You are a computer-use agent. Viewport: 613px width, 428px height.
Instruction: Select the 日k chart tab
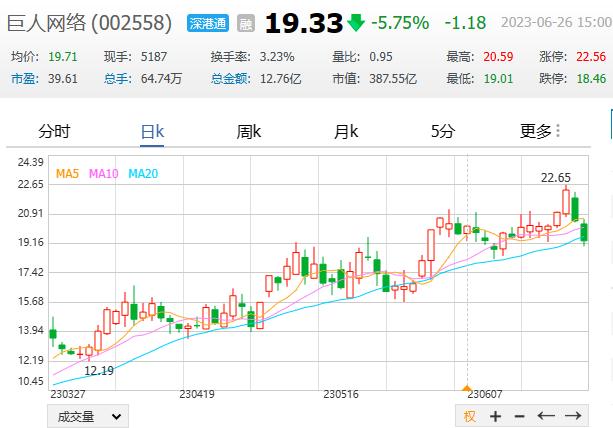pos(152,131)
